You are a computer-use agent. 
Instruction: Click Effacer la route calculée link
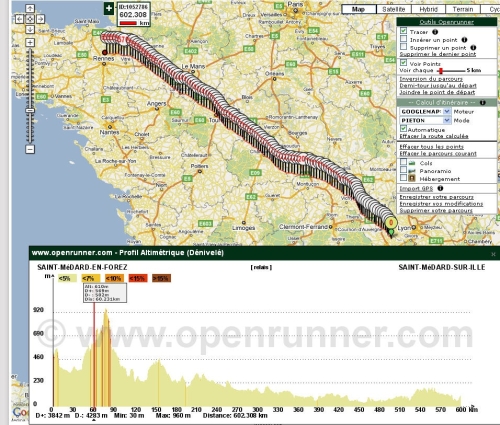click(434, 136)
